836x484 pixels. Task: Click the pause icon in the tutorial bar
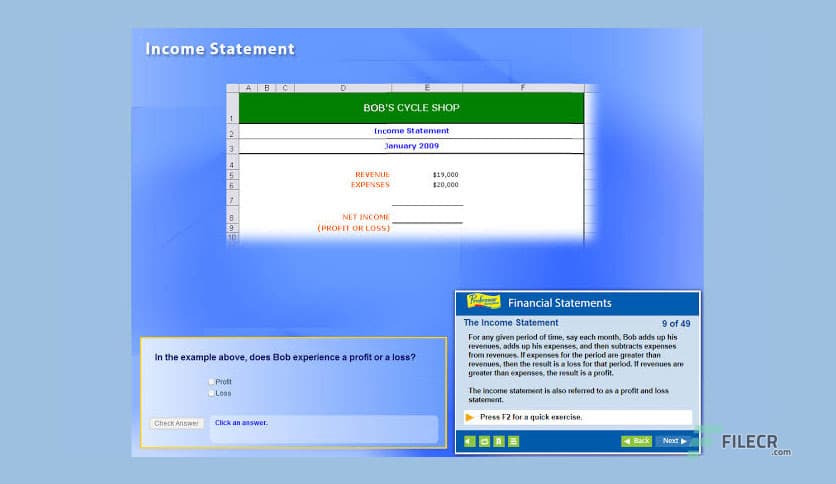499,441
